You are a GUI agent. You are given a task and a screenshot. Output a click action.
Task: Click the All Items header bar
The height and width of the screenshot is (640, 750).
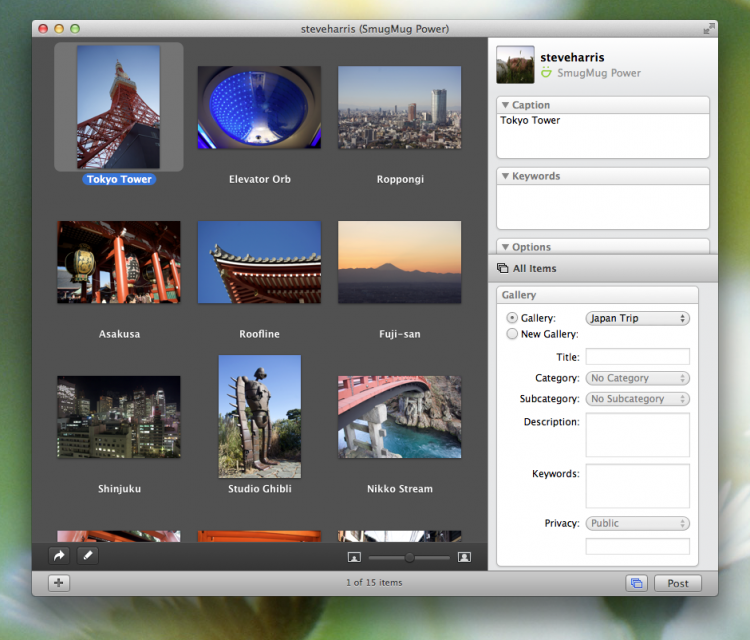pos(603,268)
